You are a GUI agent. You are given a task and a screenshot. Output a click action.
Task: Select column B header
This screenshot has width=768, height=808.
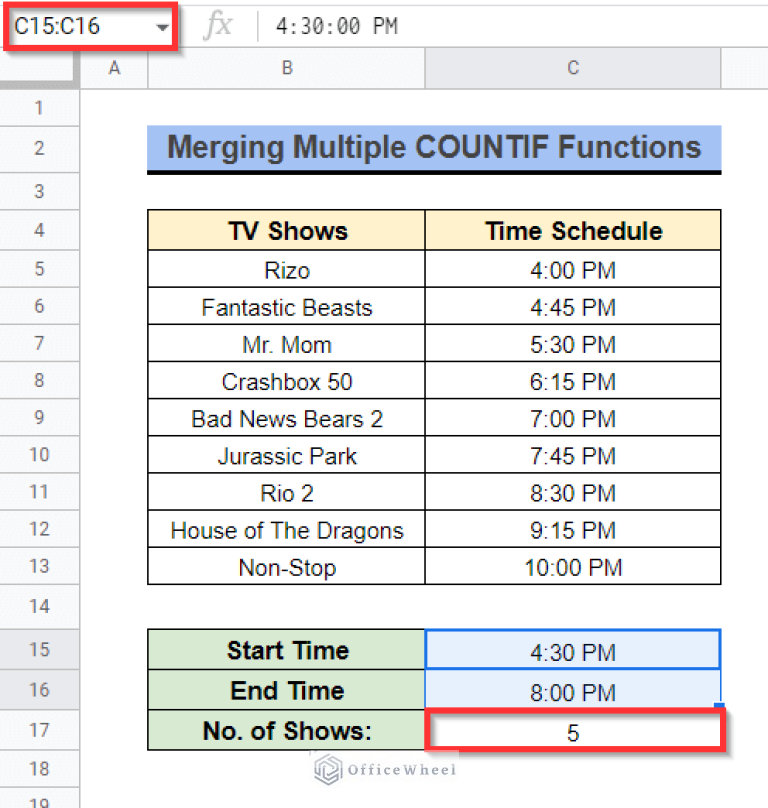click(x=286, y=68)
